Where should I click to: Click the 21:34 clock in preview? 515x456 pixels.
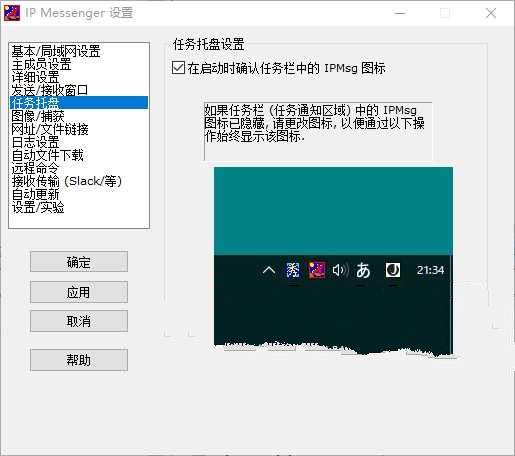pos(430,270)
